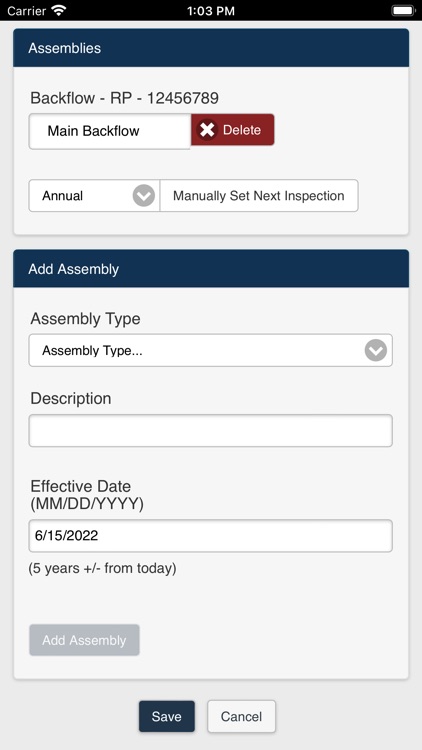Expand the Assembly Type dropdown
The image size is (422, 750).
(211, 351)
